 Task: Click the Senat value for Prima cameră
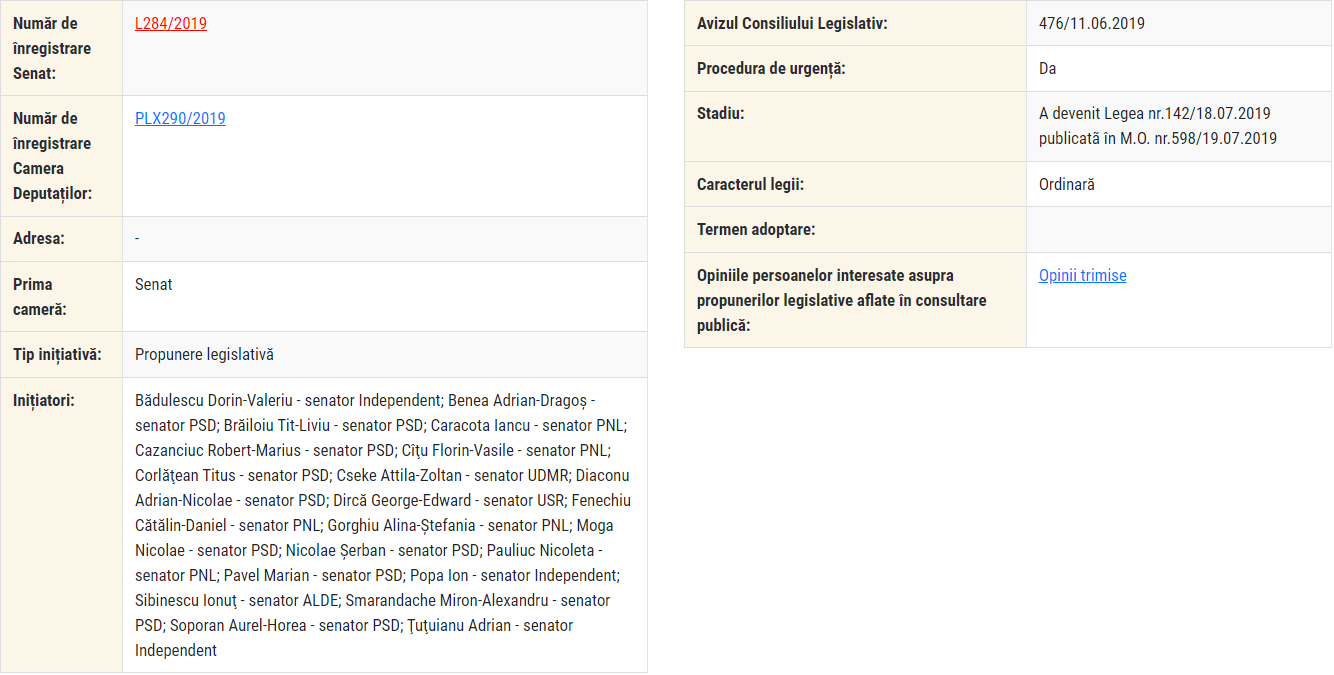pyautogui.click(x=154, y=285)
